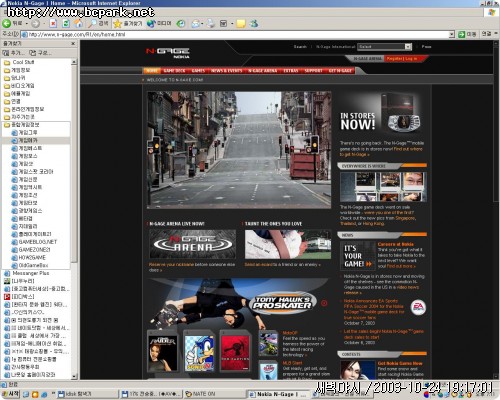Open the HOW2GAME favorite
Image resolution: width=500 pixels, height=400 pixels.
click(x=29, y=257)
